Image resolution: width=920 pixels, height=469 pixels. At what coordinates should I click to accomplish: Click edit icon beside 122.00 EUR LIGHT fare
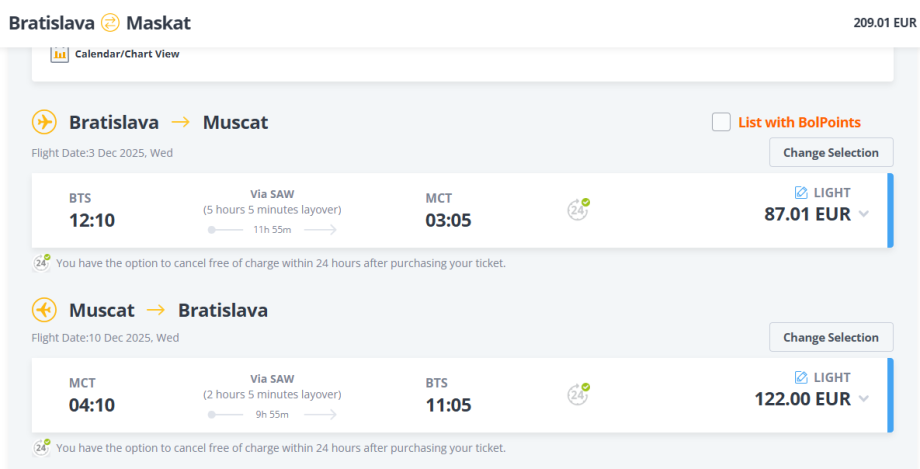pyautogui.click(x=800, y=377)
